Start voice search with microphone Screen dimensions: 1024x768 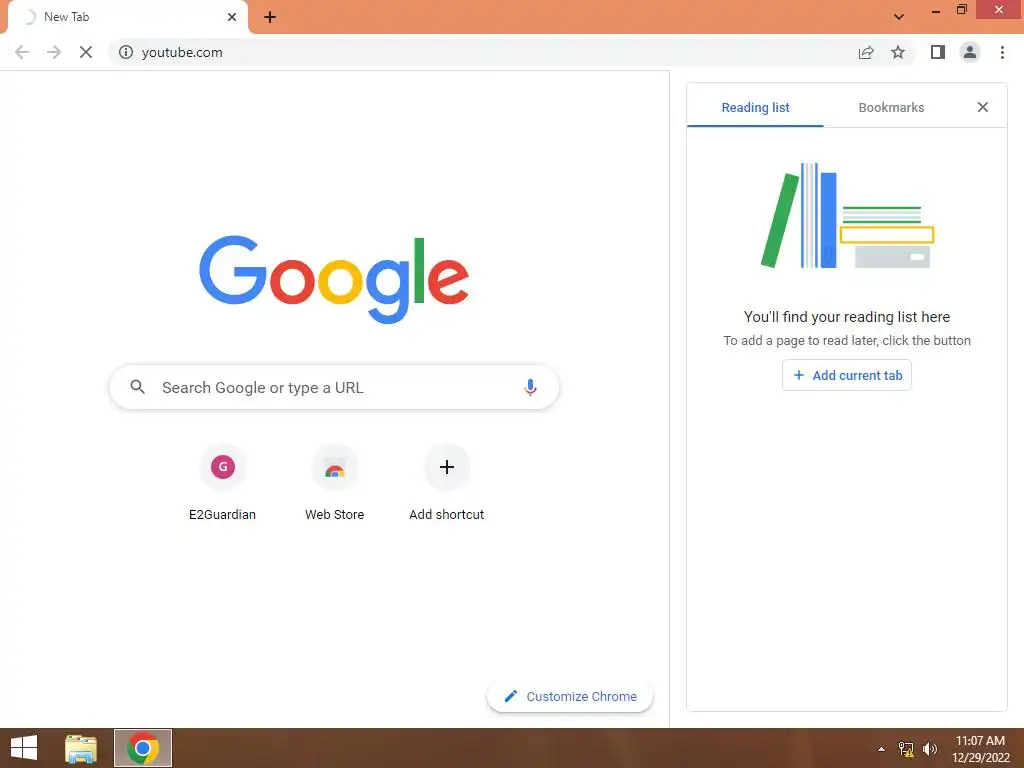point(530,387)
